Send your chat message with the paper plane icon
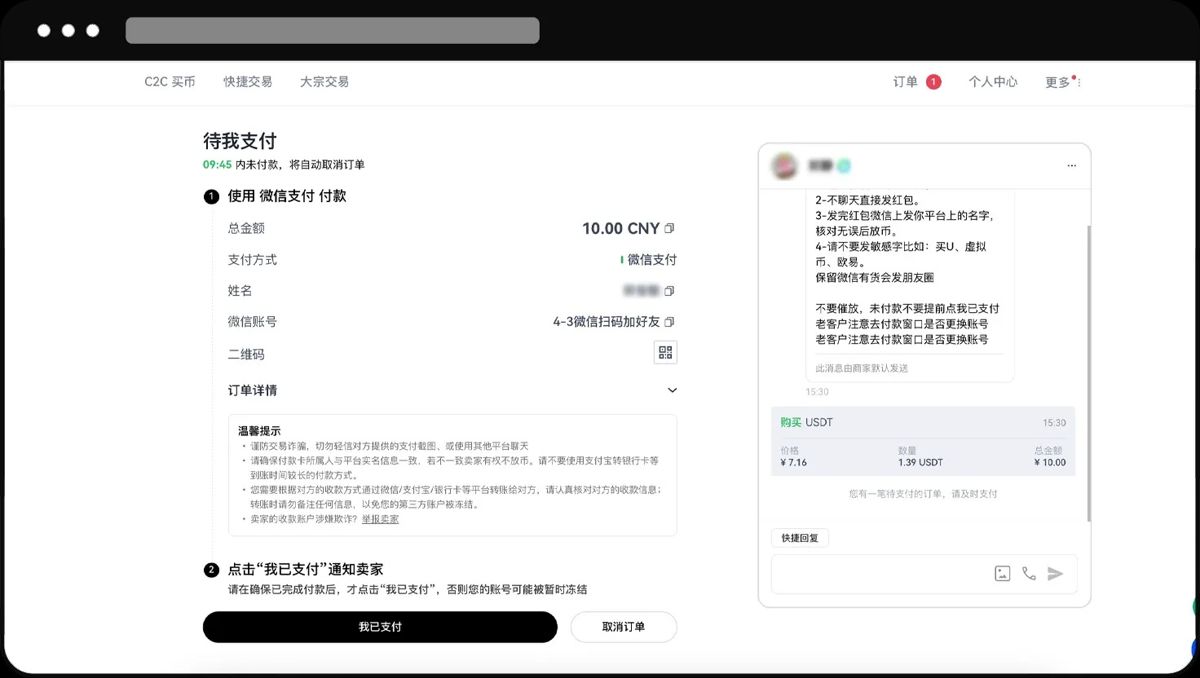 pos(1054,573)
